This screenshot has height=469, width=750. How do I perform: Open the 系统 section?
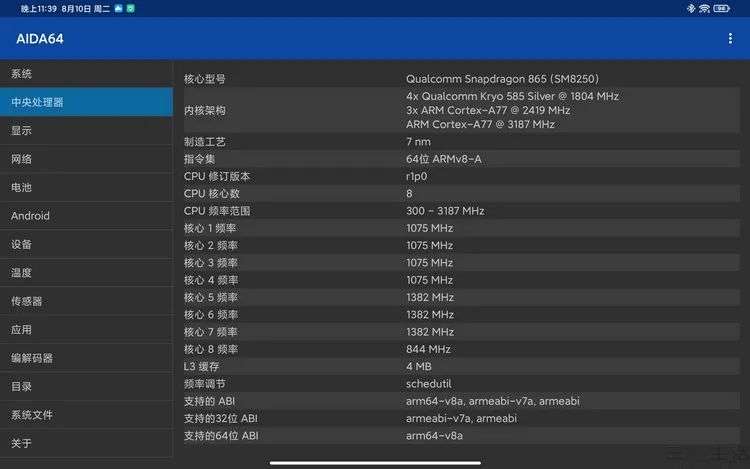pyautogui.click(x=86, y=74)
